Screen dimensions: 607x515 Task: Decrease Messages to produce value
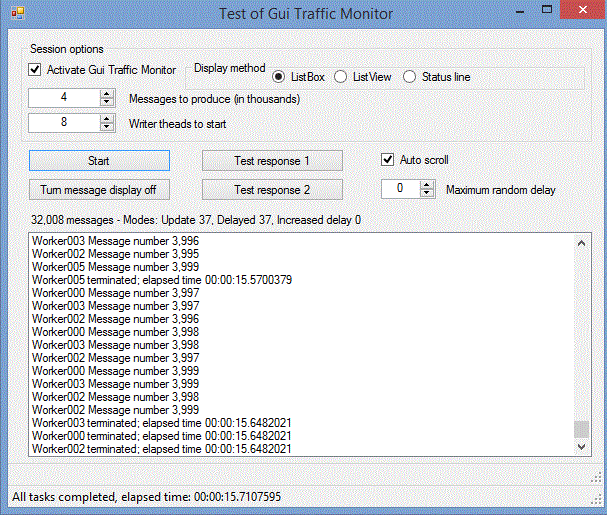click(107, 102)
